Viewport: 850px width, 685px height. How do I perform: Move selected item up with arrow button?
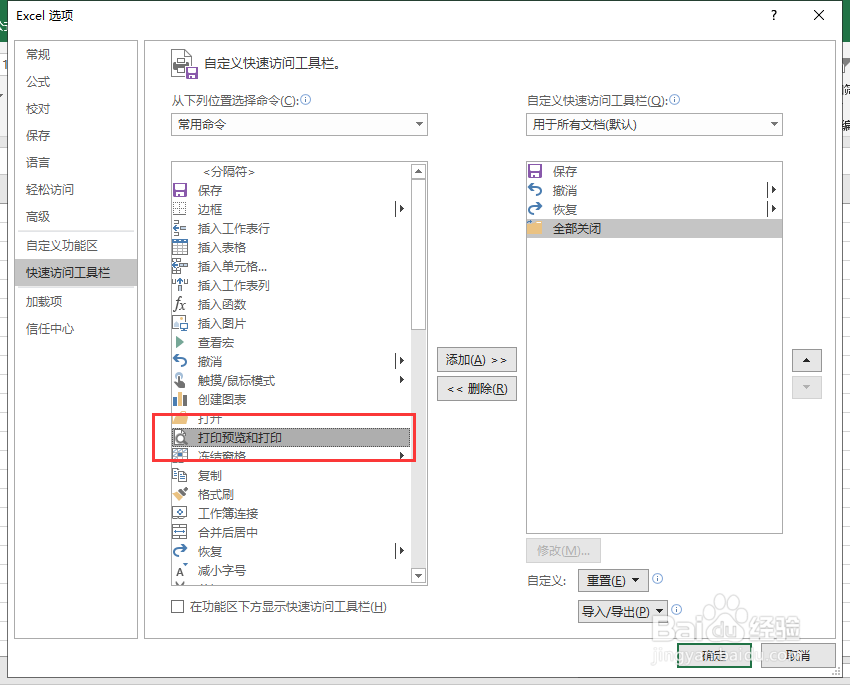[807, 360]
